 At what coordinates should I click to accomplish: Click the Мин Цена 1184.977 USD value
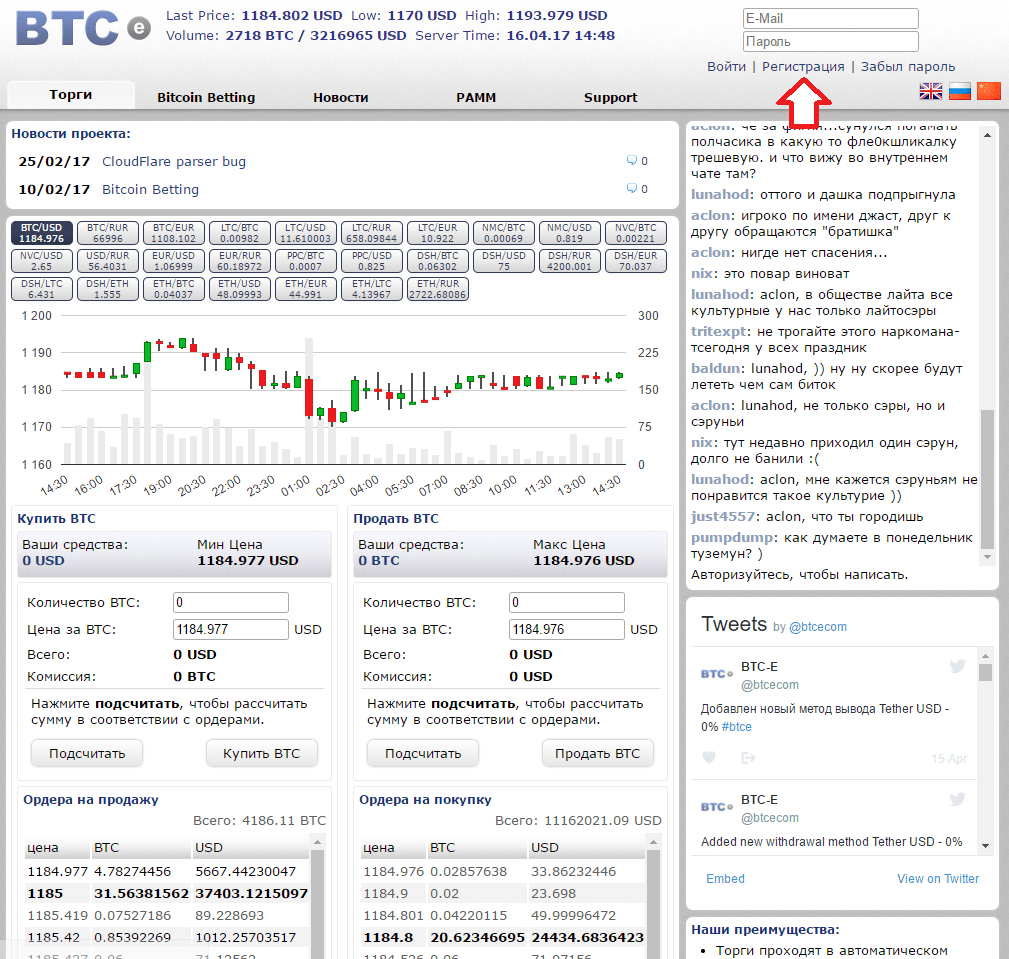(248, 561)
